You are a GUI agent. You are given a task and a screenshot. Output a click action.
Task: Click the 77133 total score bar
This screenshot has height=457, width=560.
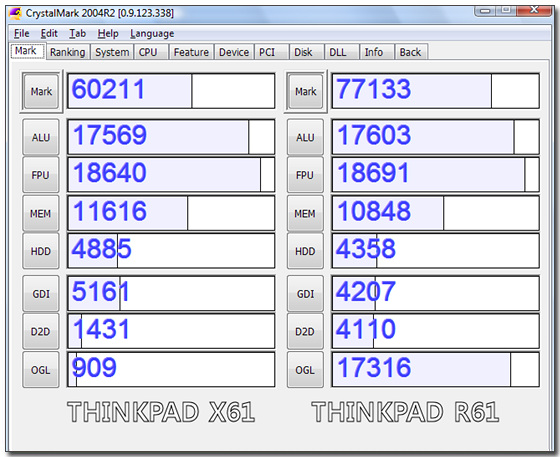pyautogui.click(x=435, y=91)
